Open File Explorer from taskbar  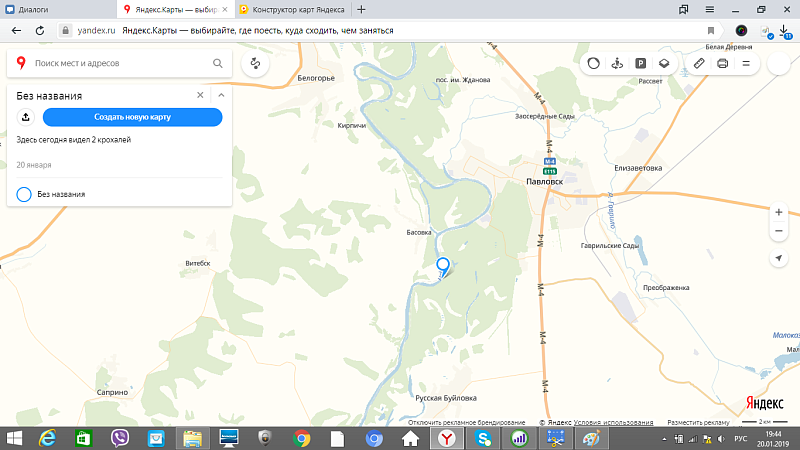click(x=192, y=438)
